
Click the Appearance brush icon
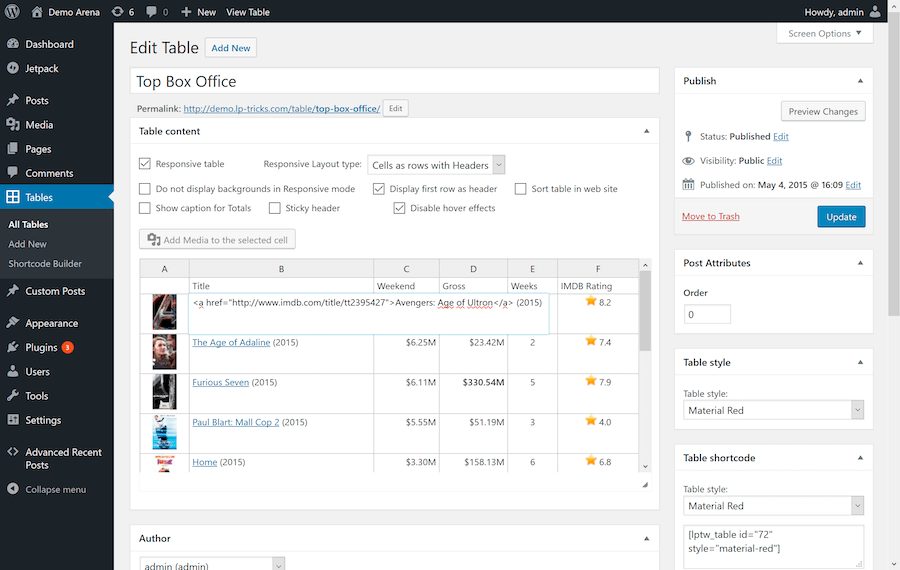[13, 323]
